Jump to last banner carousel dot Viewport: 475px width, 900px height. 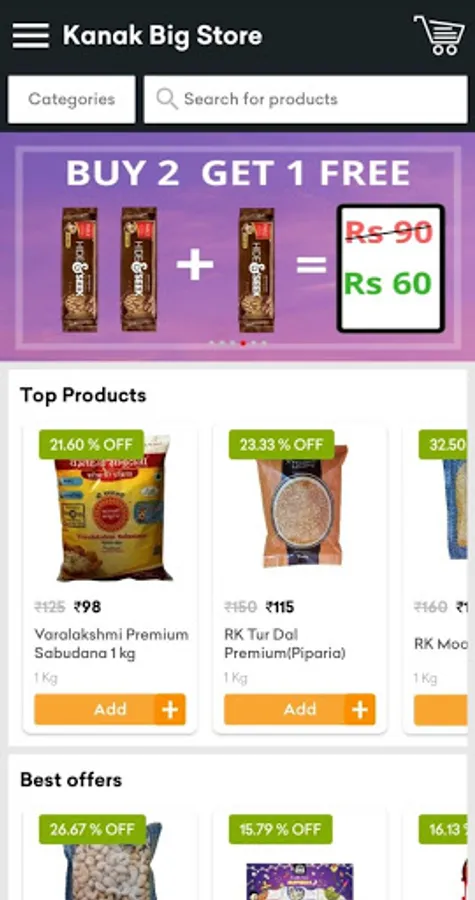click(x=264, y=343)
